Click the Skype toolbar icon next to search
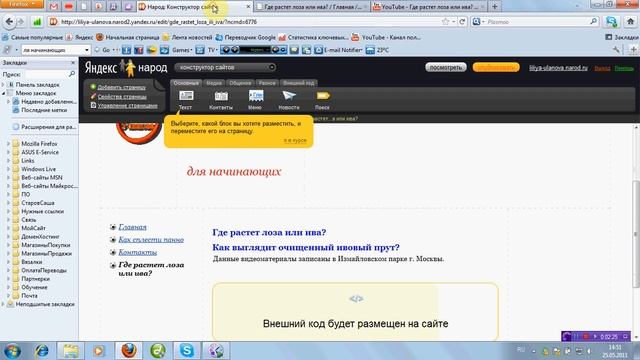Screen dimensions: 640x360 tap(611, 22)
